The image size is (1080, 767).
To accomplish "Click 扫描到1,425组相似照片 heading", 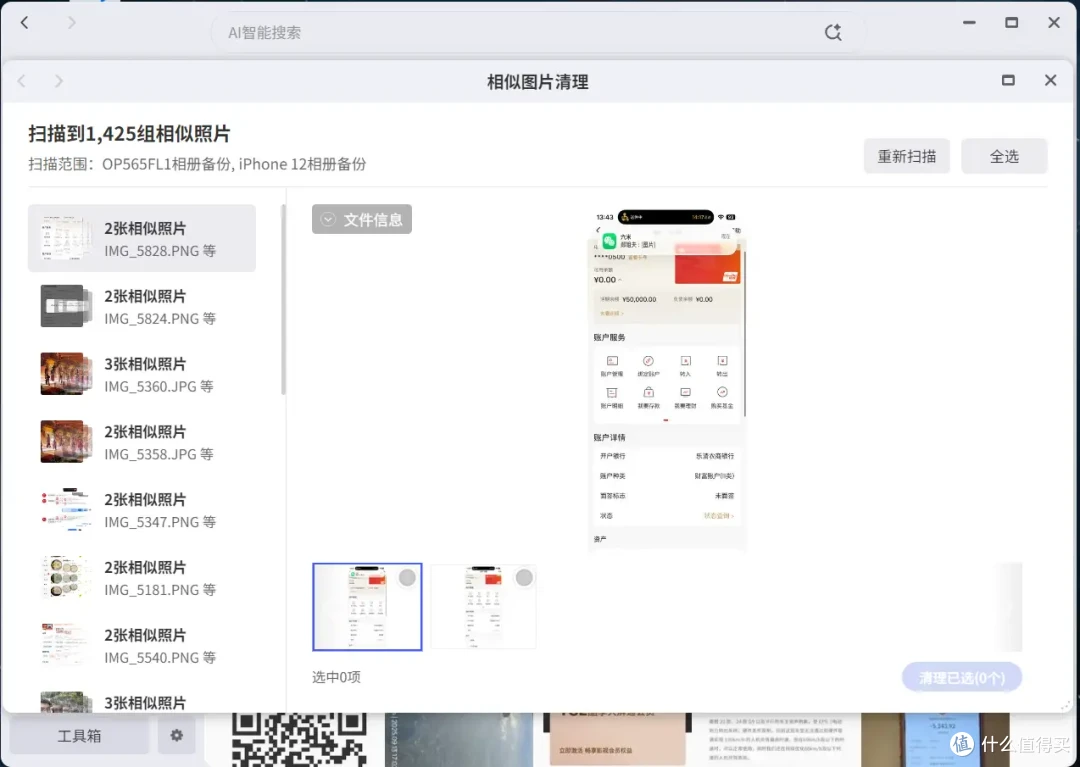I will [x=129, y=133].
